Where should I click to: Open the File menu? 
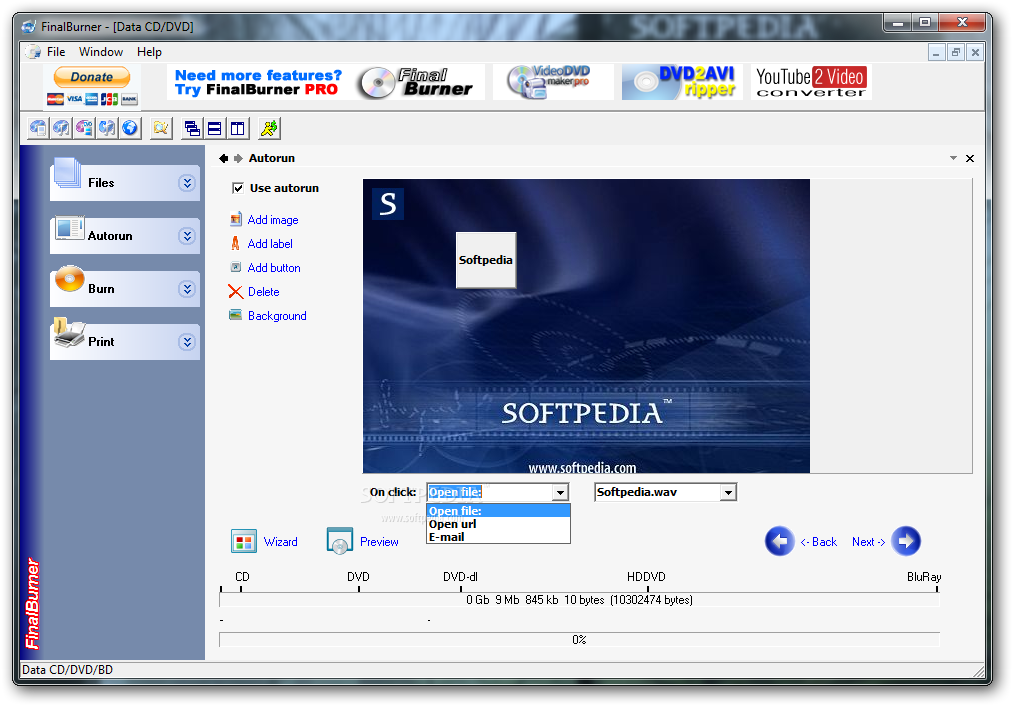(56, 52)
